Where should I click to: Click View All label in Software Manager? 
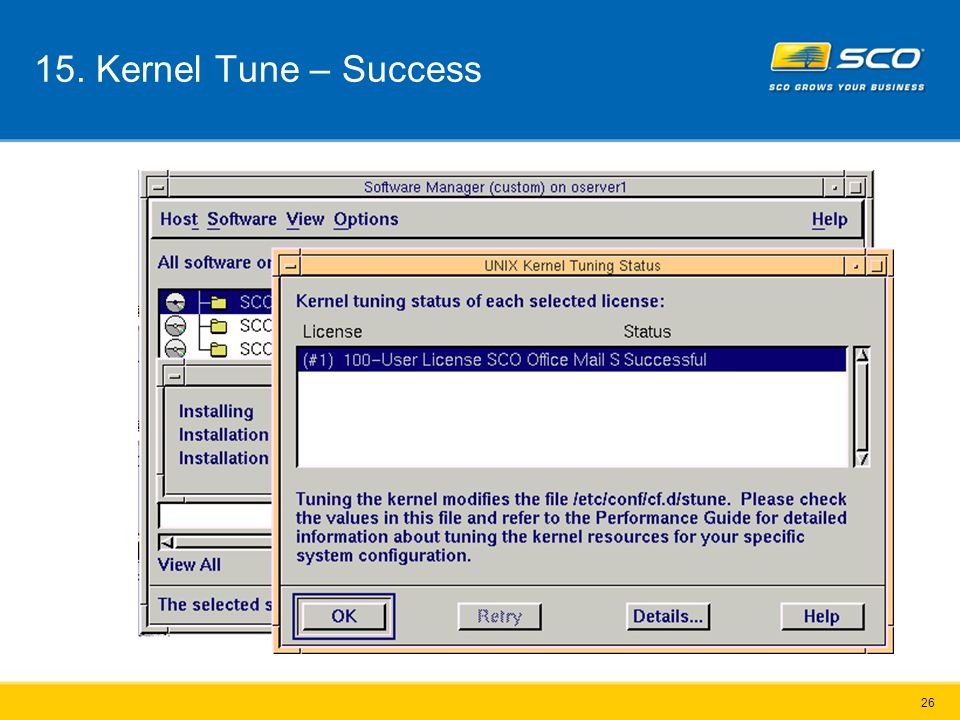click(x=189, y=564)
